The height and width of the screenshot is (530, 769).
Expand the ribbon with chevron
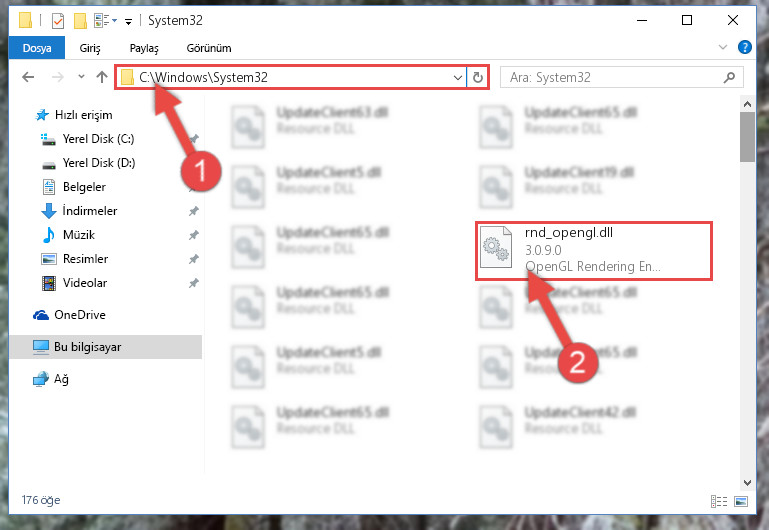(x=722, y=48)
